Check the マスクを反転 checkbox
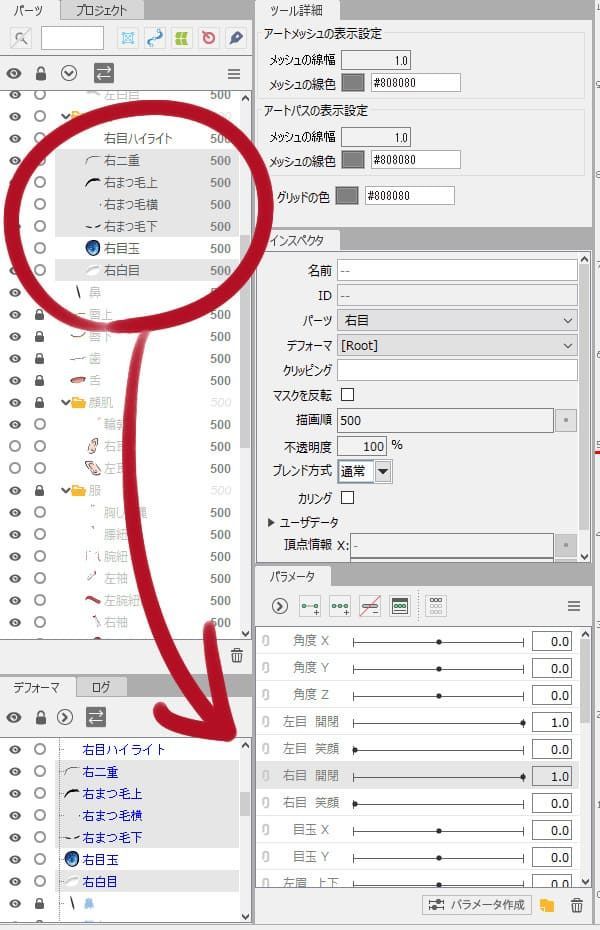This screenshot has width=600, height=930. click(x=348, y=395)
